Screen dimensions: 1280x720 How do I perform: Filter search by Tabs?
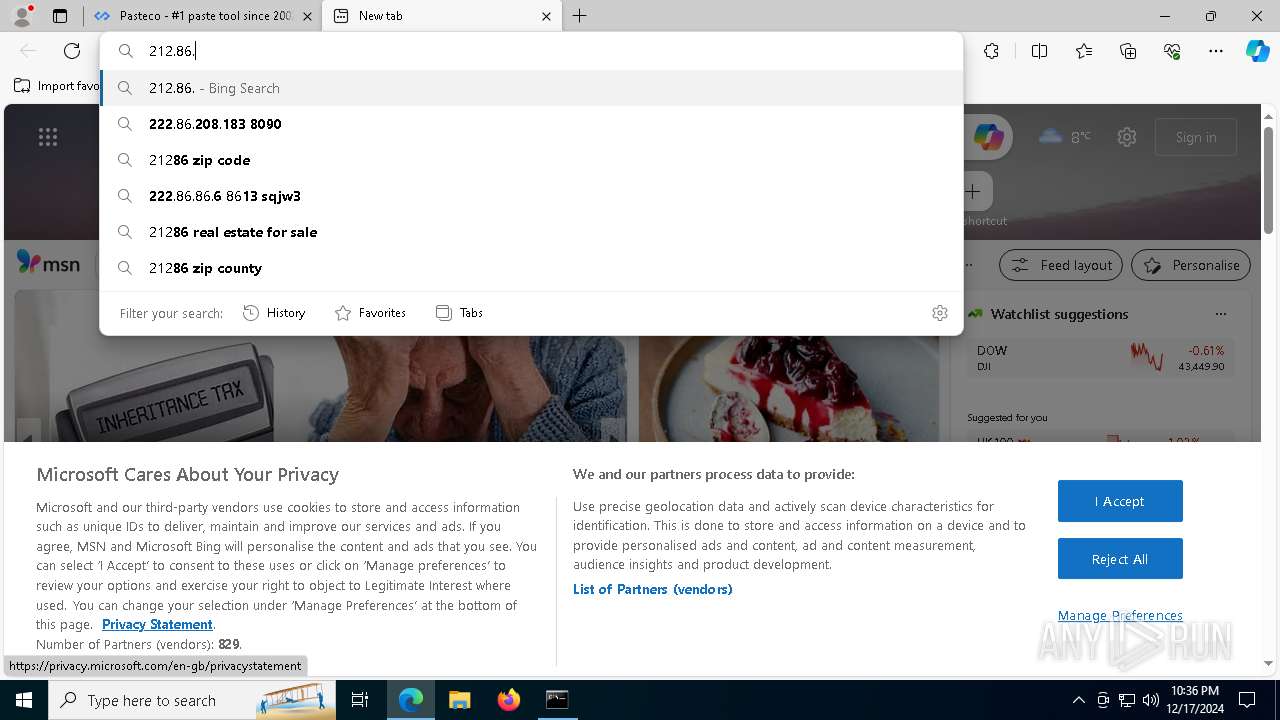(x=459, y=313)
